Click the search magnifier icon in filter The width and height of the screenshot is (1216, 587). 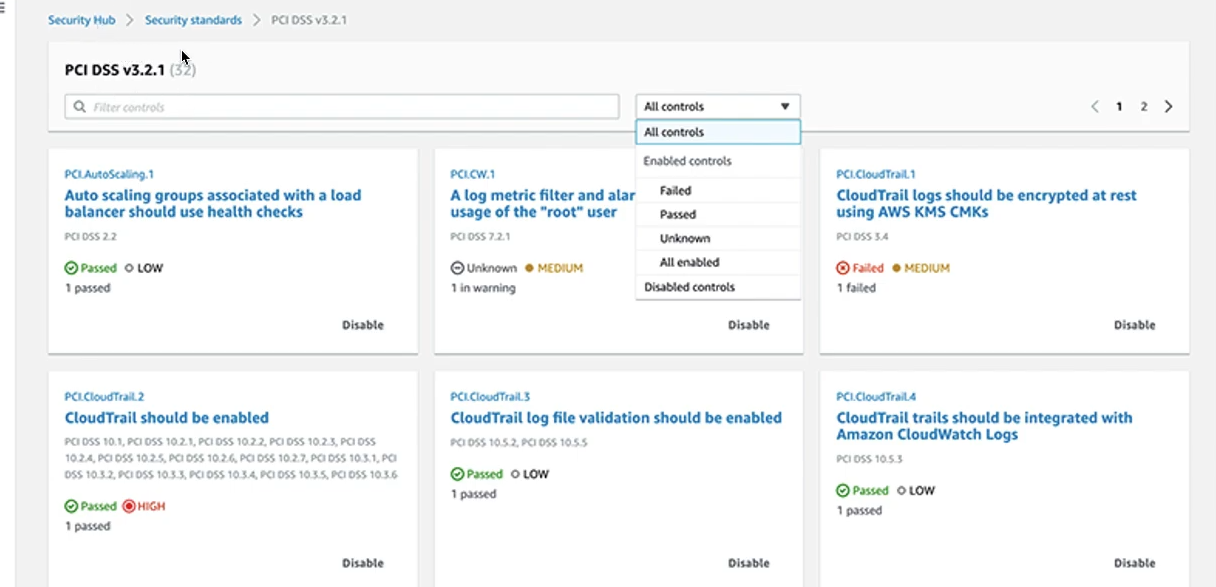click(x=79, y=107)
